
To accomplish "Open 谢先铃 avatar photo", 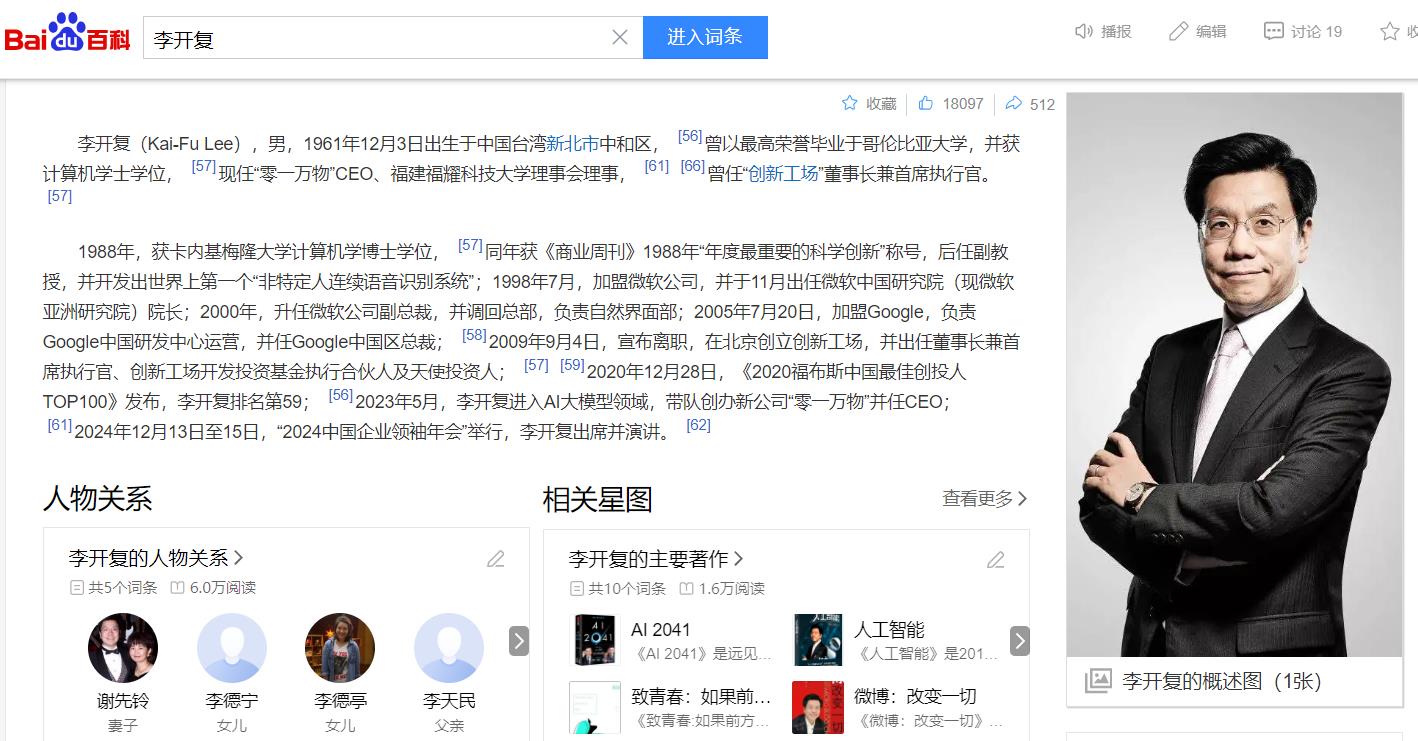I will [123, 648].
